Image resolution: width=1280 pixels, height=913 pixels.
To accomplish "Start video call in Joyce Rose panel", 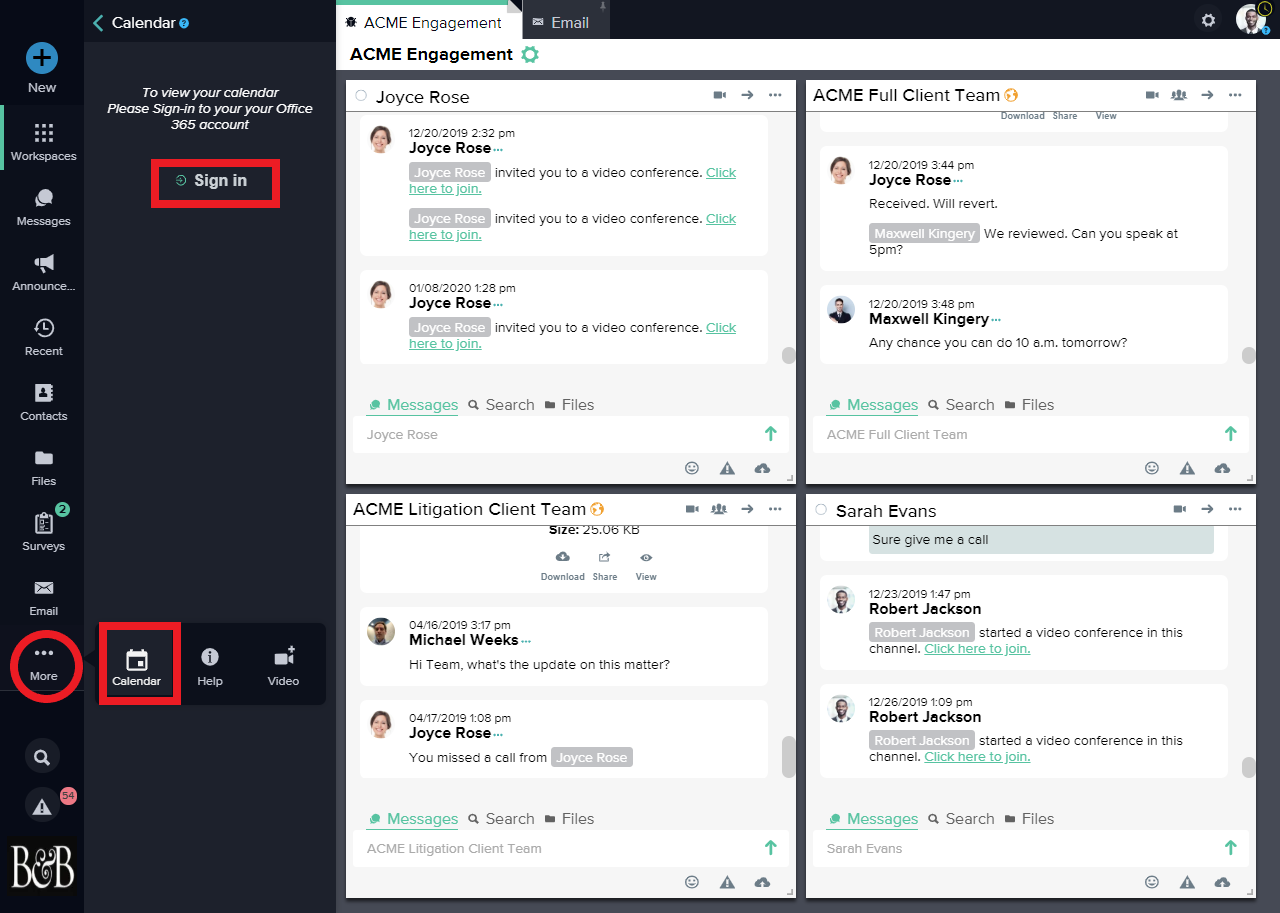I will 719,95.
